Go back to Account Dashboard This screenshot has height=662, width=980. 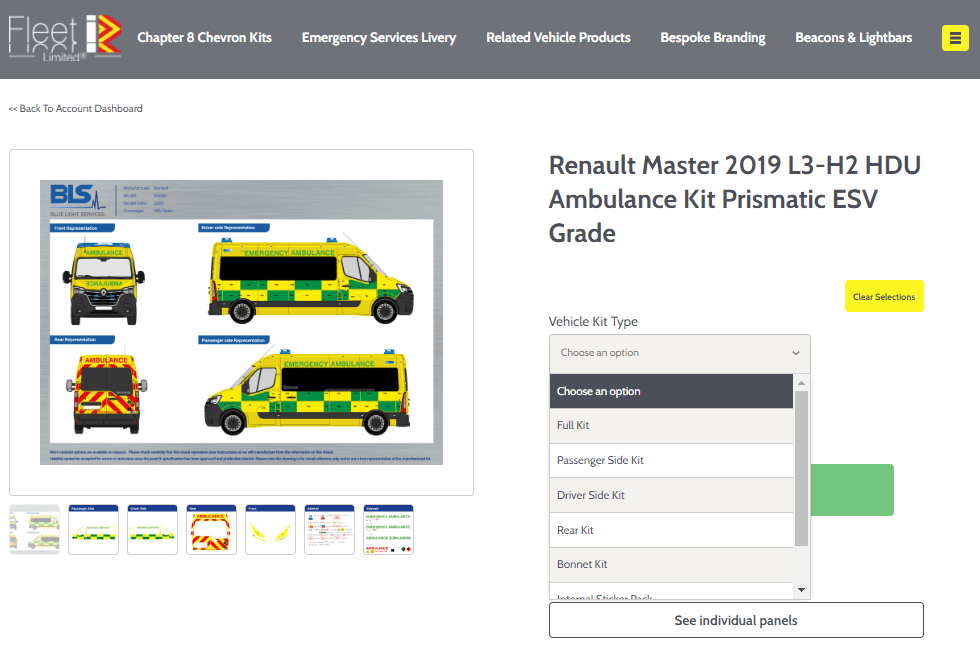pos(76,109)
